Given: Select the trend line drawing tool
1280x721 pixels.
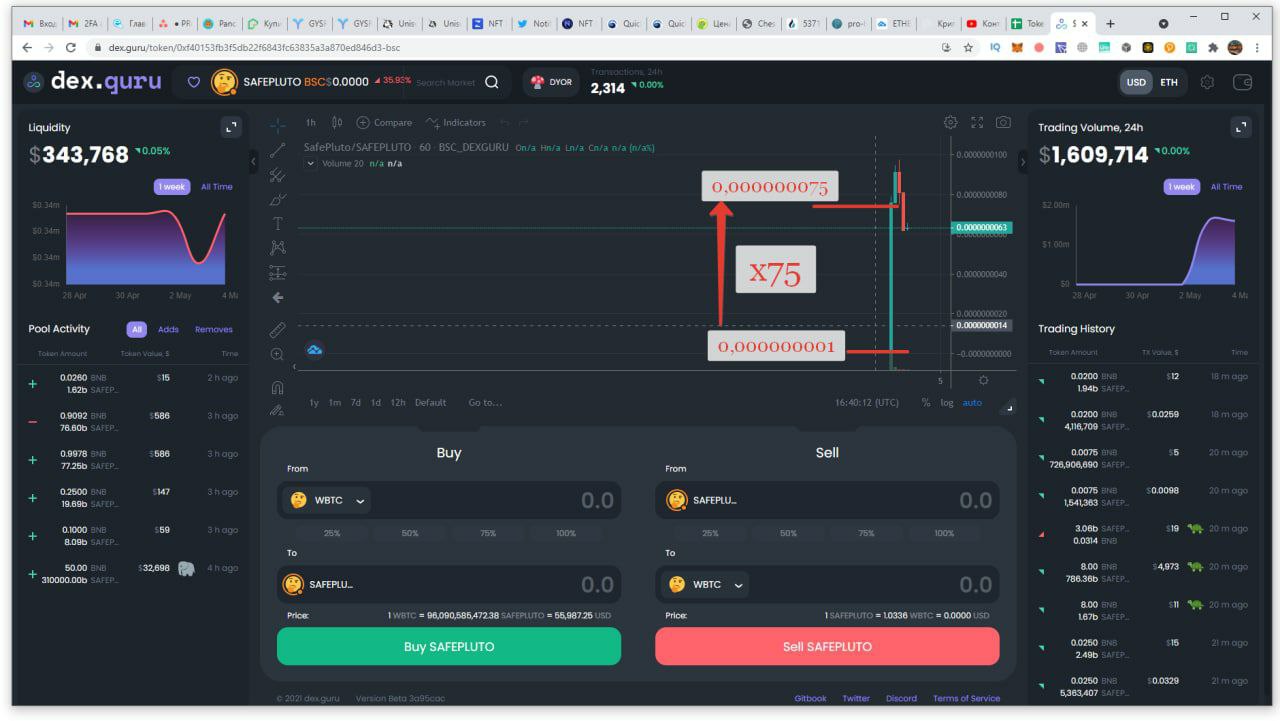Looking at the screenshot, I should [278, 149].
